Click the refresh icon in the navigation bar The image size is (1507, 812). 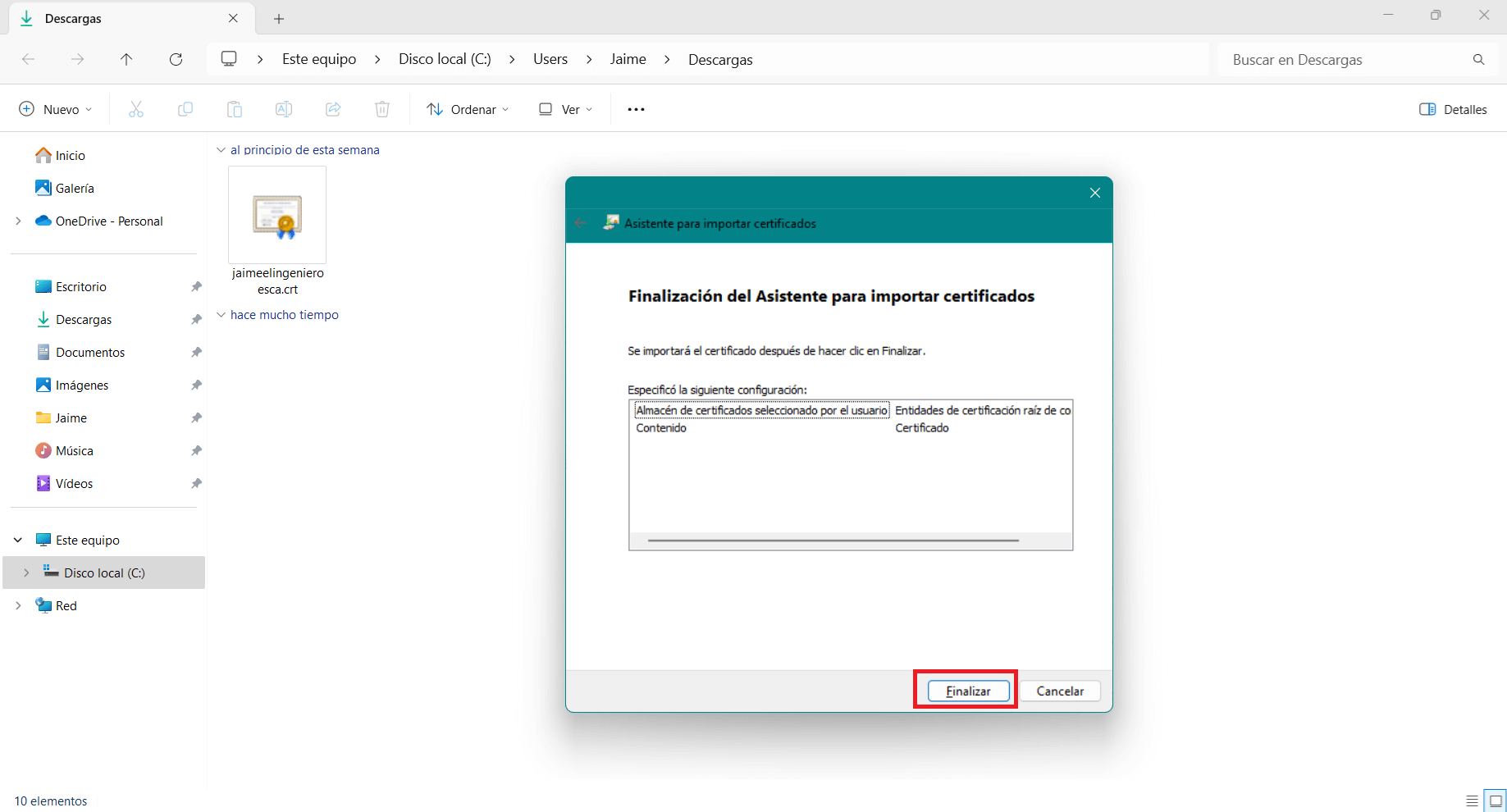point(176,59)
